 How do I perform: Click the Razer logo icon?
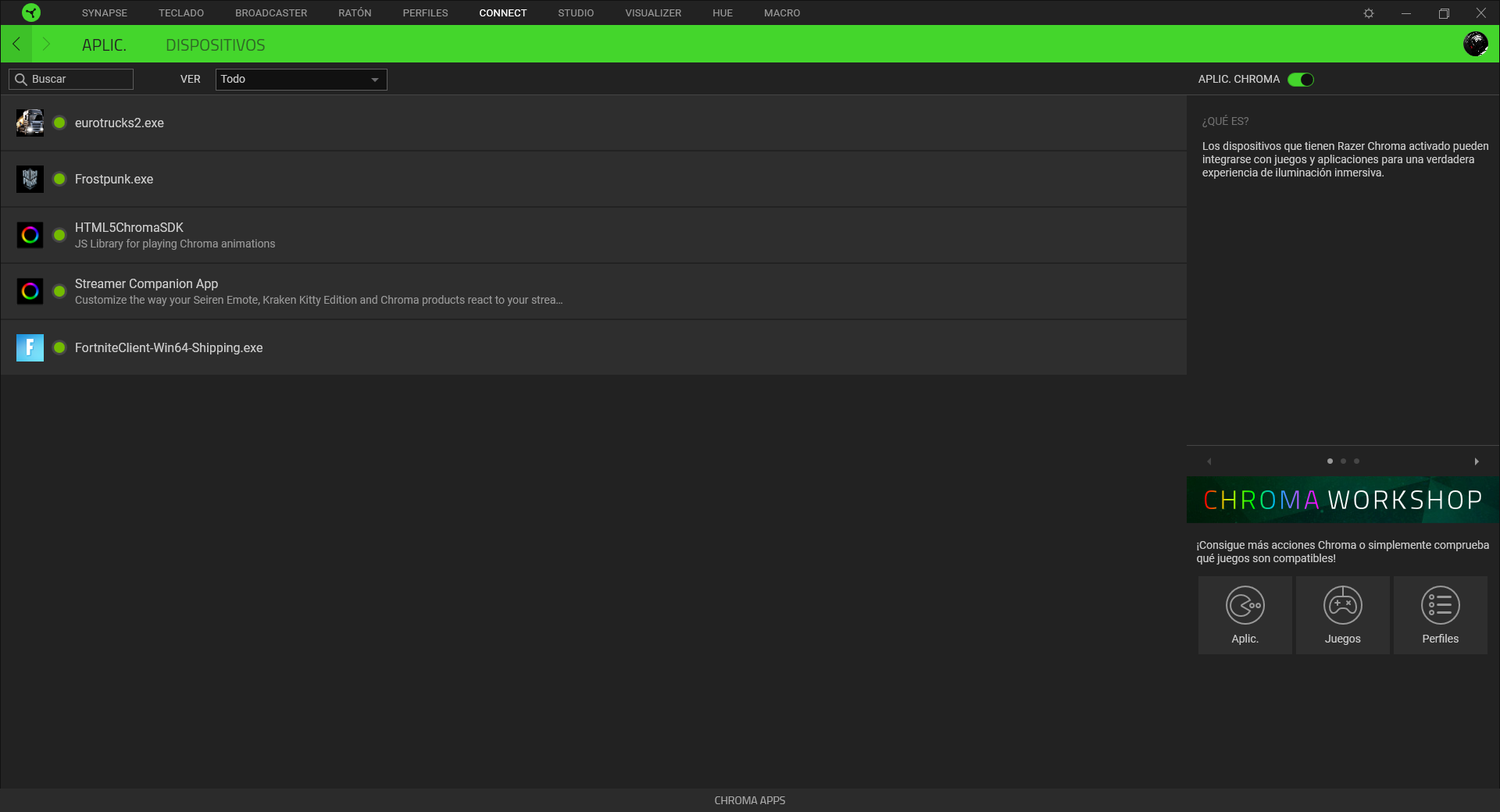(31, 12)
